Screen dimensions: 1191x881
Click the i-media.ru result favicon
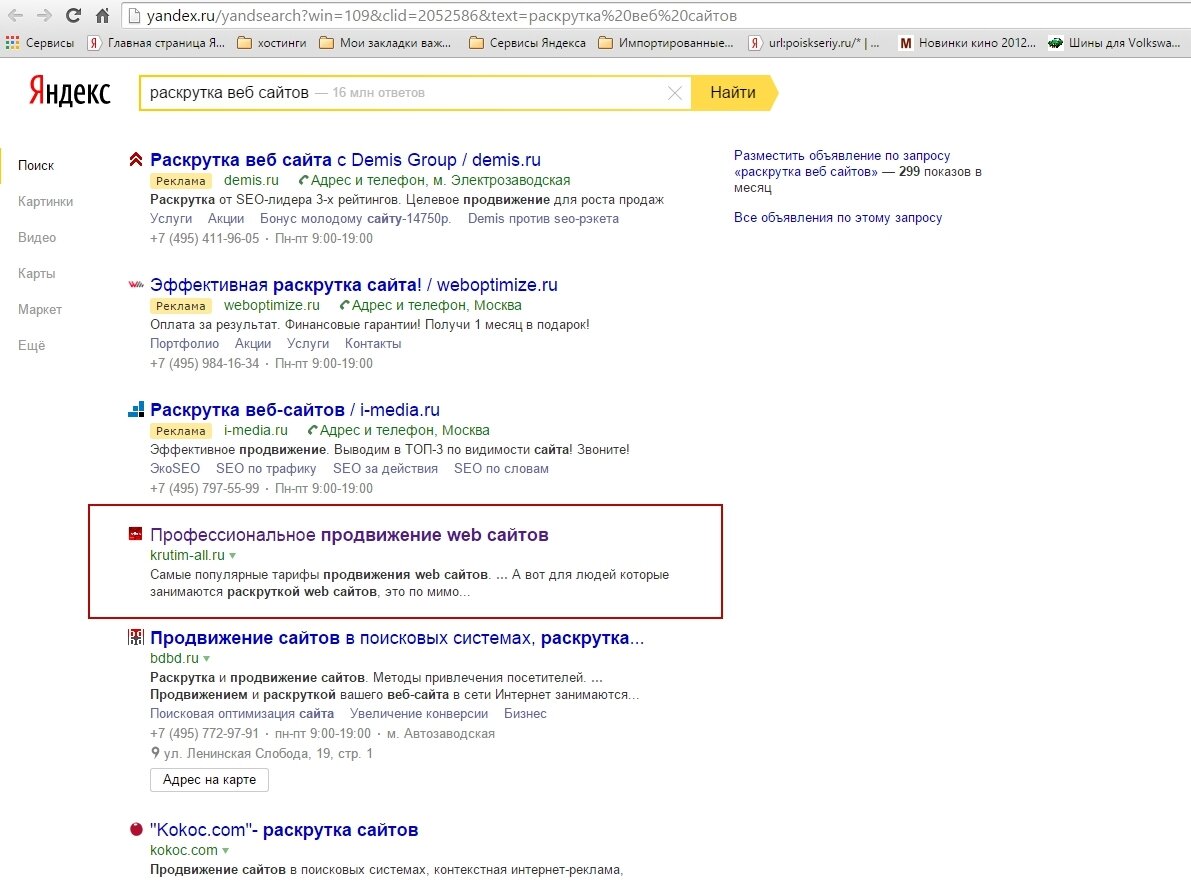tap(136, 409)
